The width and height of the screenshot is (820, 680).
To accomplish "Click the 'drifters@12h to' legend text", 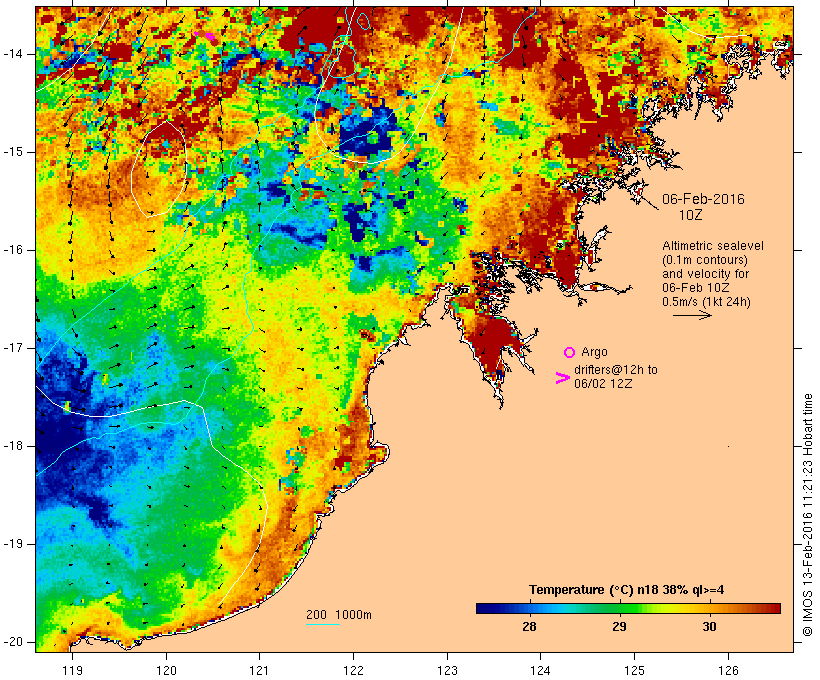I will pos(616,370).
